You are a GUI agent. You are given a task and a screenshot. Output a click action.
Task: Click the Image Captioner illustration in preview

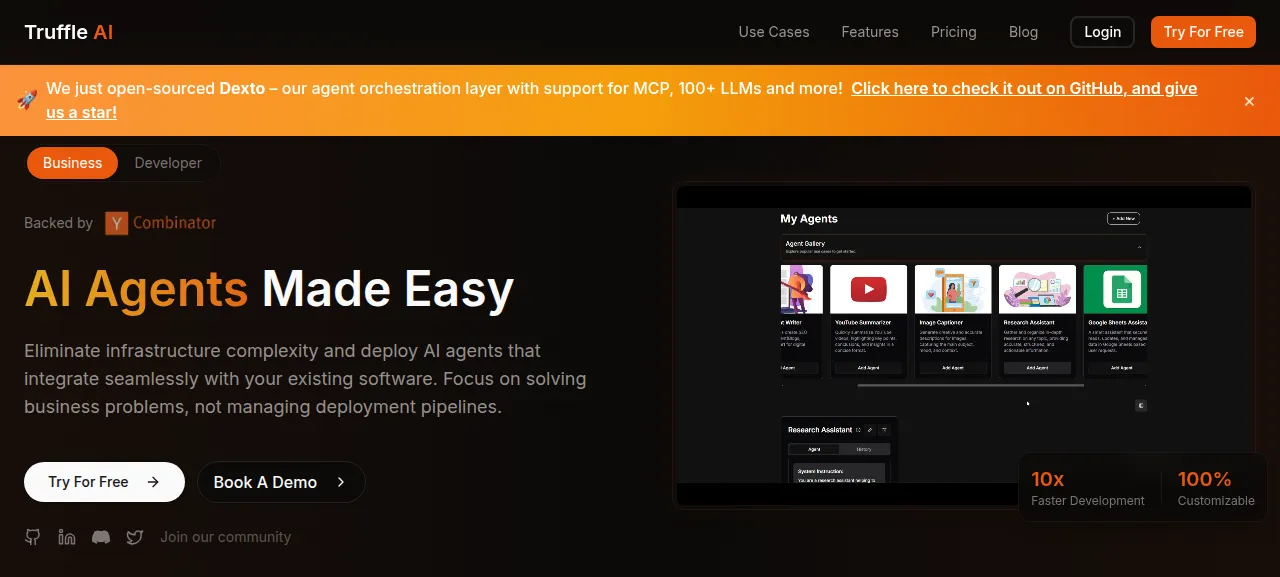click(x=953, y=289)
